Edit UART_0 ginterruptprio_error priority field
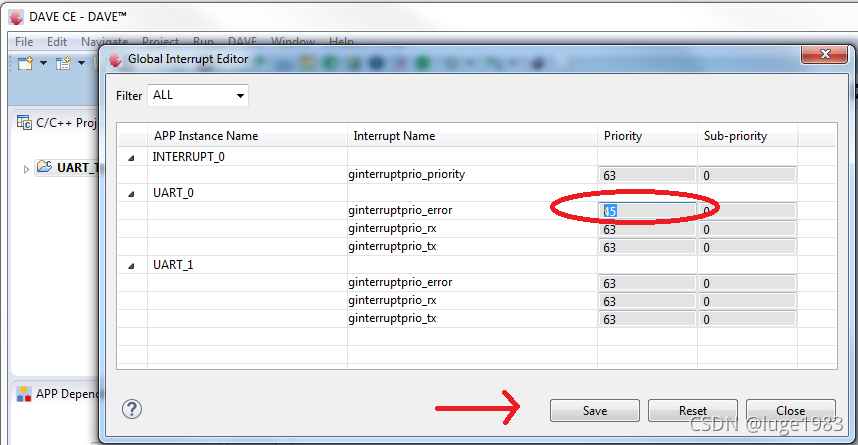The width and height of the screenshot is (858, 445). coord(647,211)
